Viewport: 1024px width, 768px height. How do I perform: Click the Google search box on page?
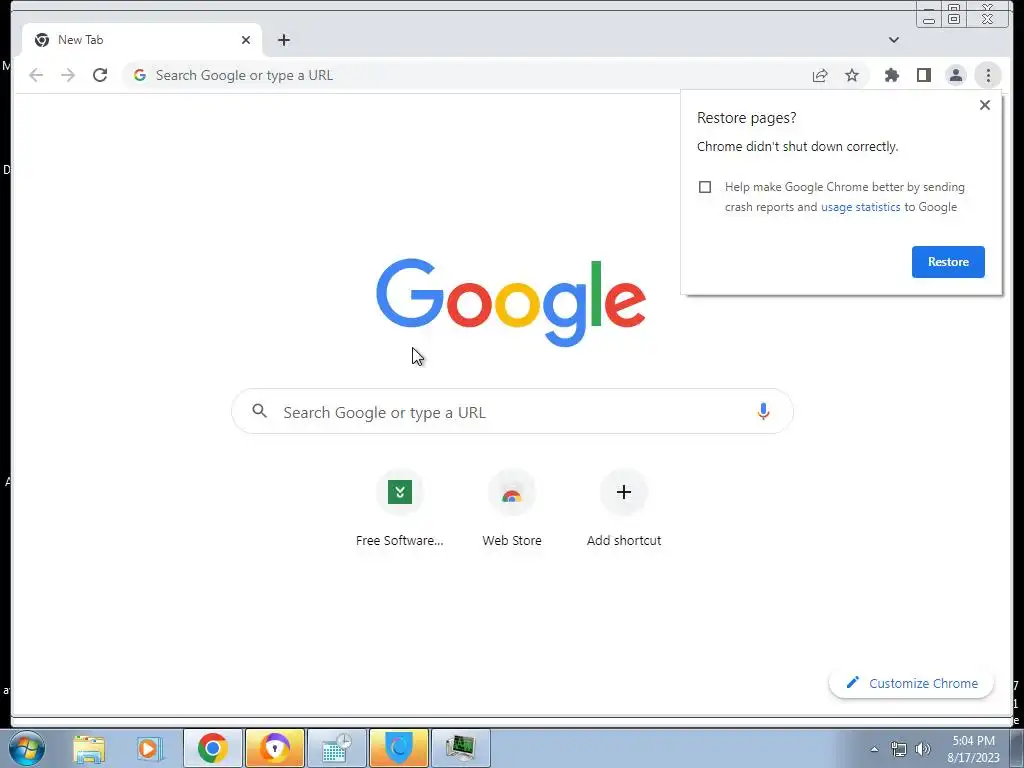[x=512, y=411]
